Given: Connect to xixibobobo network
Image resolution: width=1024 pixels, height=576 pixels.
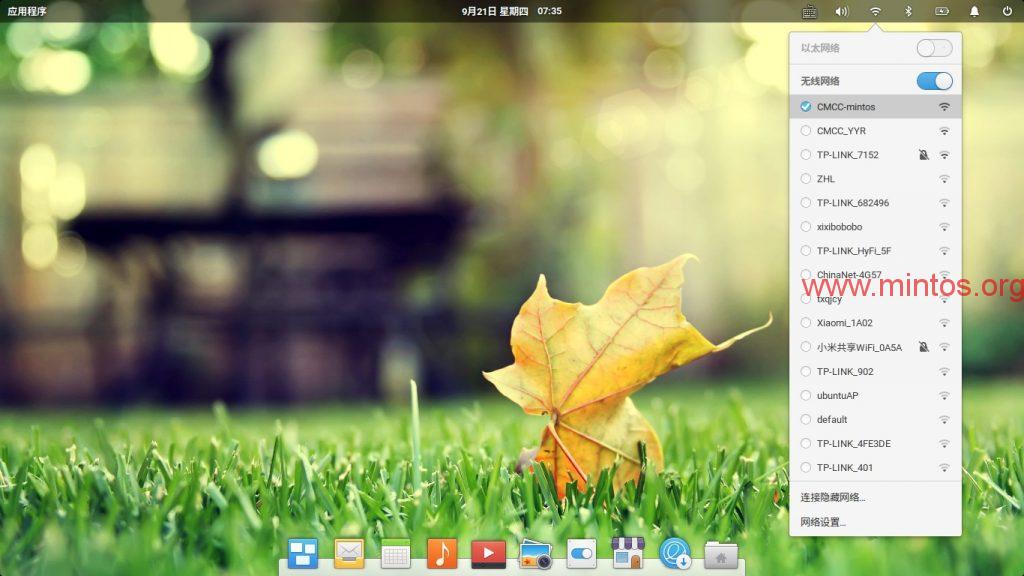Looking at the screenshot, I should [x=875, y=227].
